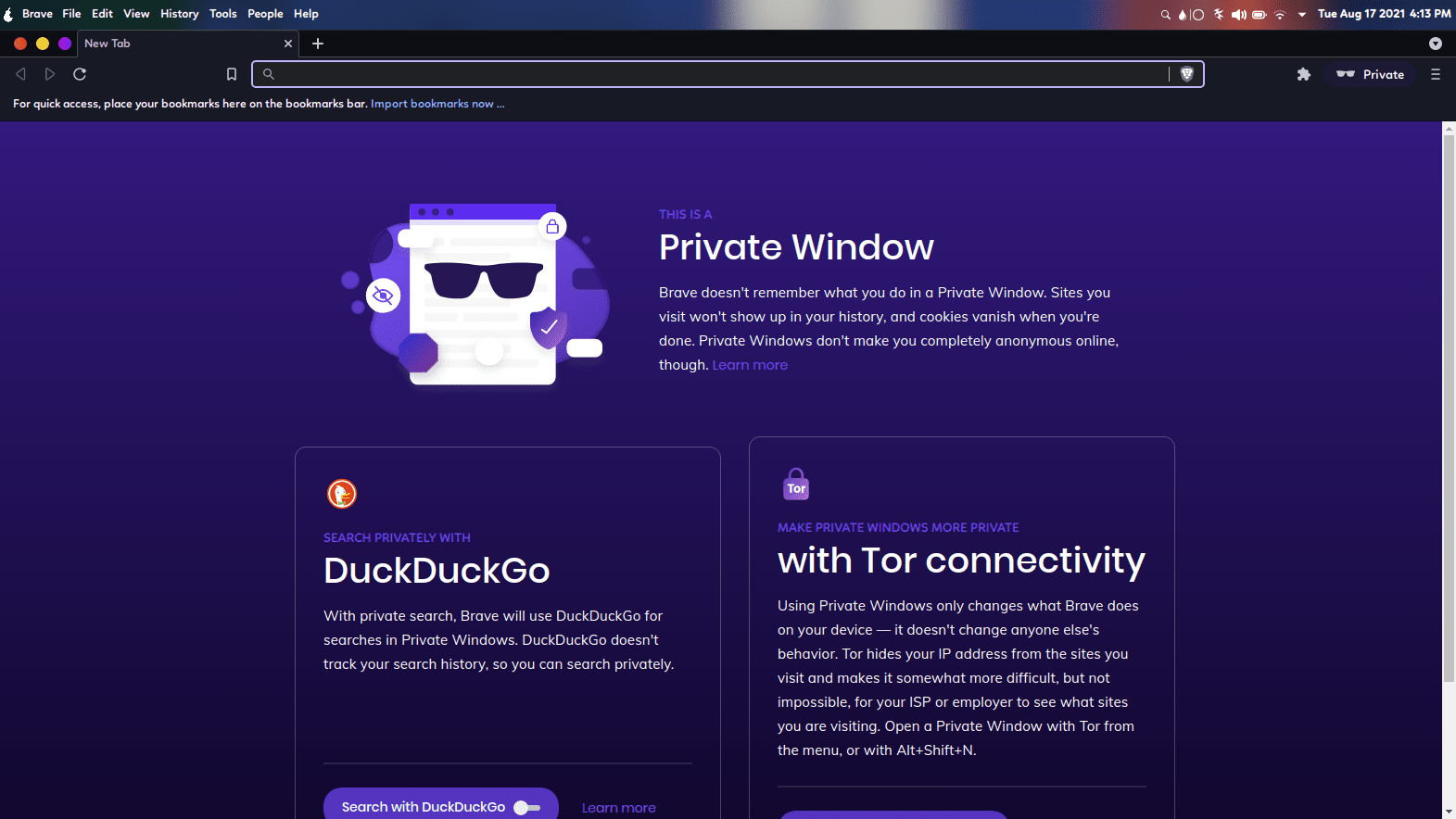Image resolution: width=1456 pixels, height=819 pixels.
Task: Open Brave hamburger main menu
Action: click(1436, 74)
